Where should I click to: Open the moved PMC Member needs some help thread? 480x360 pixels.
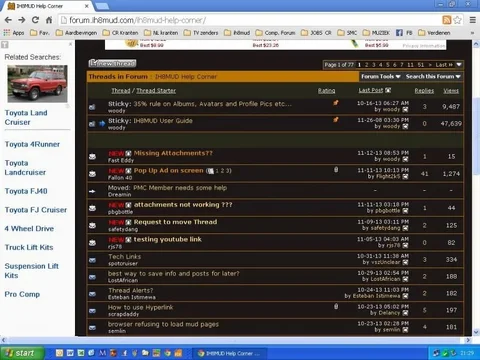[180, 188]
